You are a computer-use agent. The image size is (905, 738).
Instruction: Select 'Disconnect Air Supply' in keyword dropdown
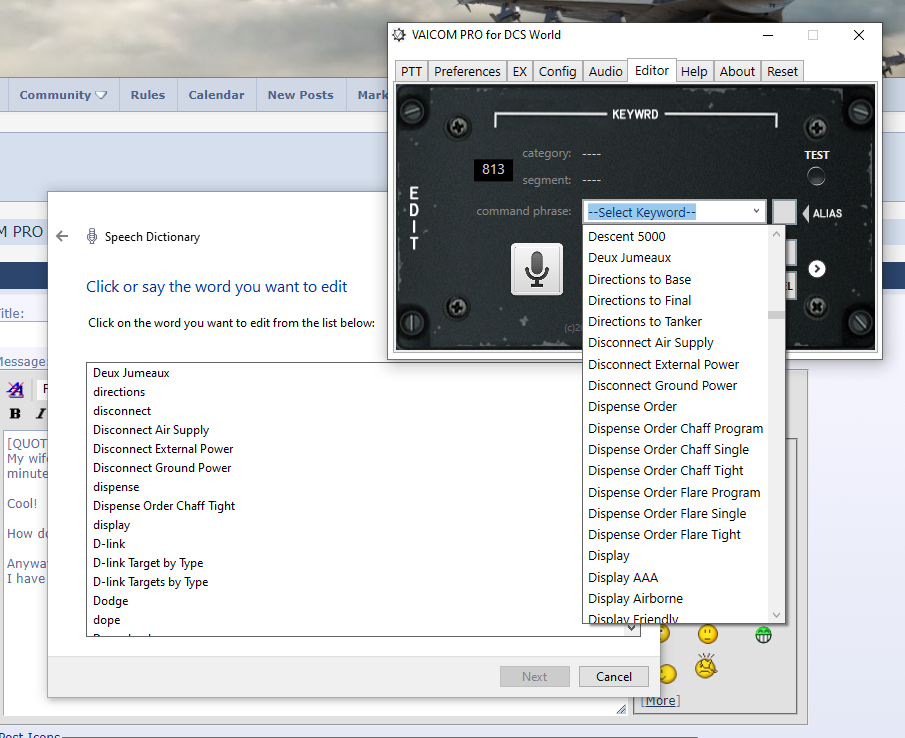(676, 343)
